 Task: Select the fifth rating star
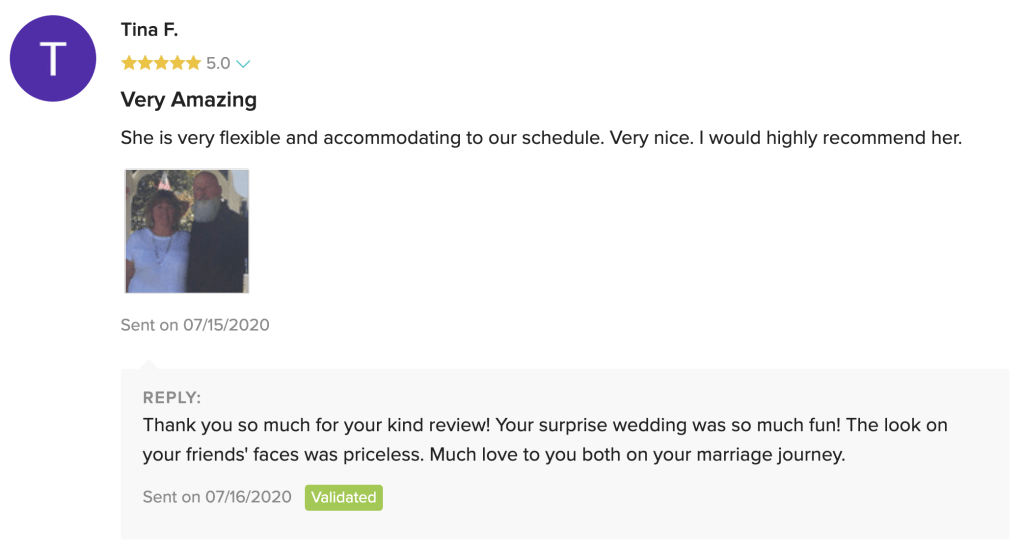(193, 64)
